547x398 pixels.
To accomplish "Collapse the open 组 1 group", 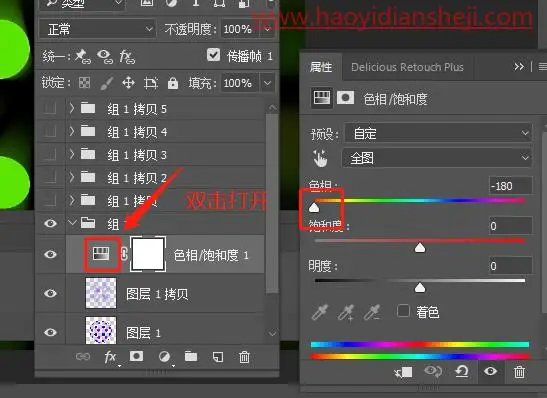I will pyautogui.click(x=73, y=222).
